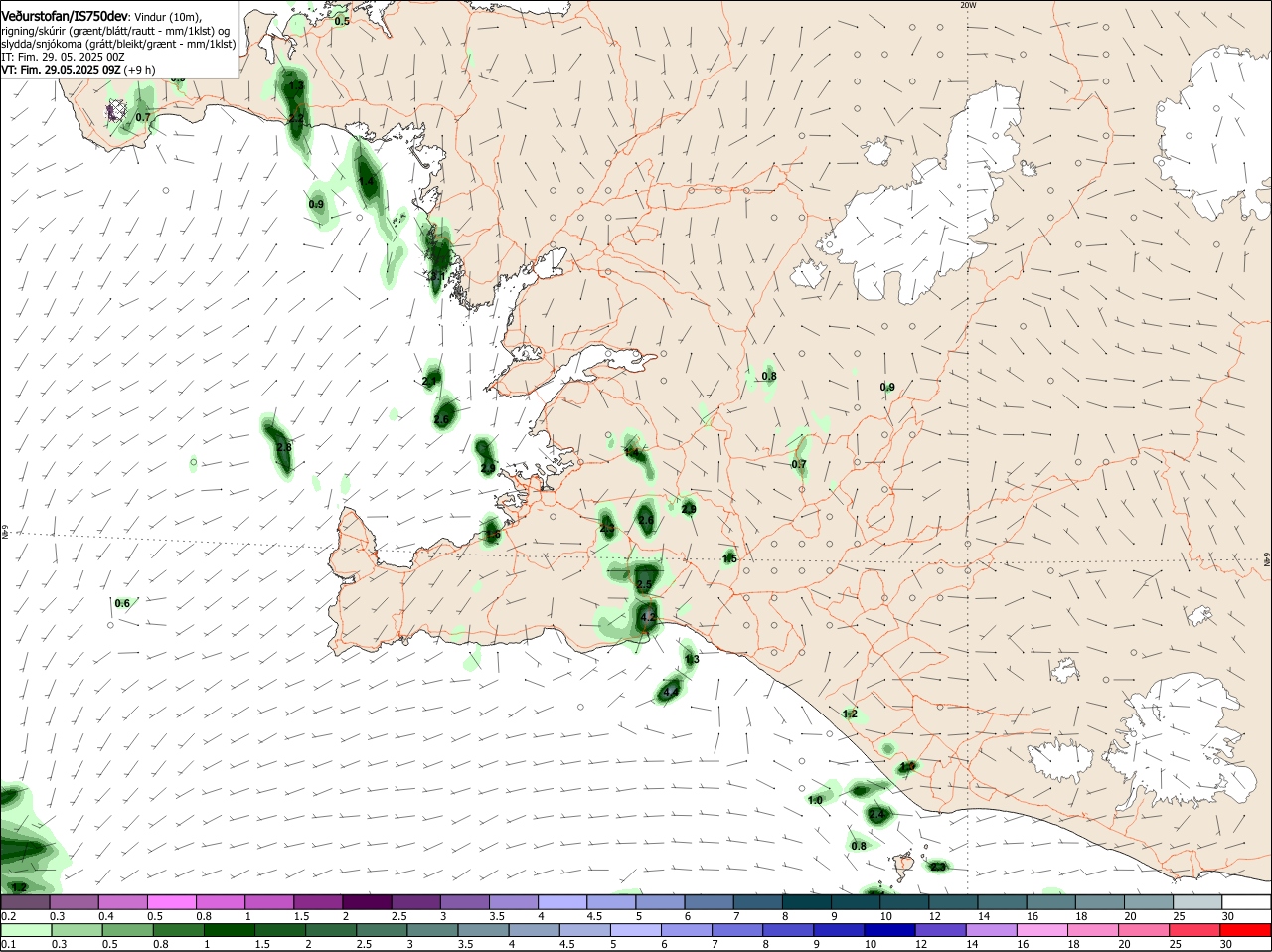
Task: Select the dark purple swatch labeled 2 in upper legend
Action: 366,902
